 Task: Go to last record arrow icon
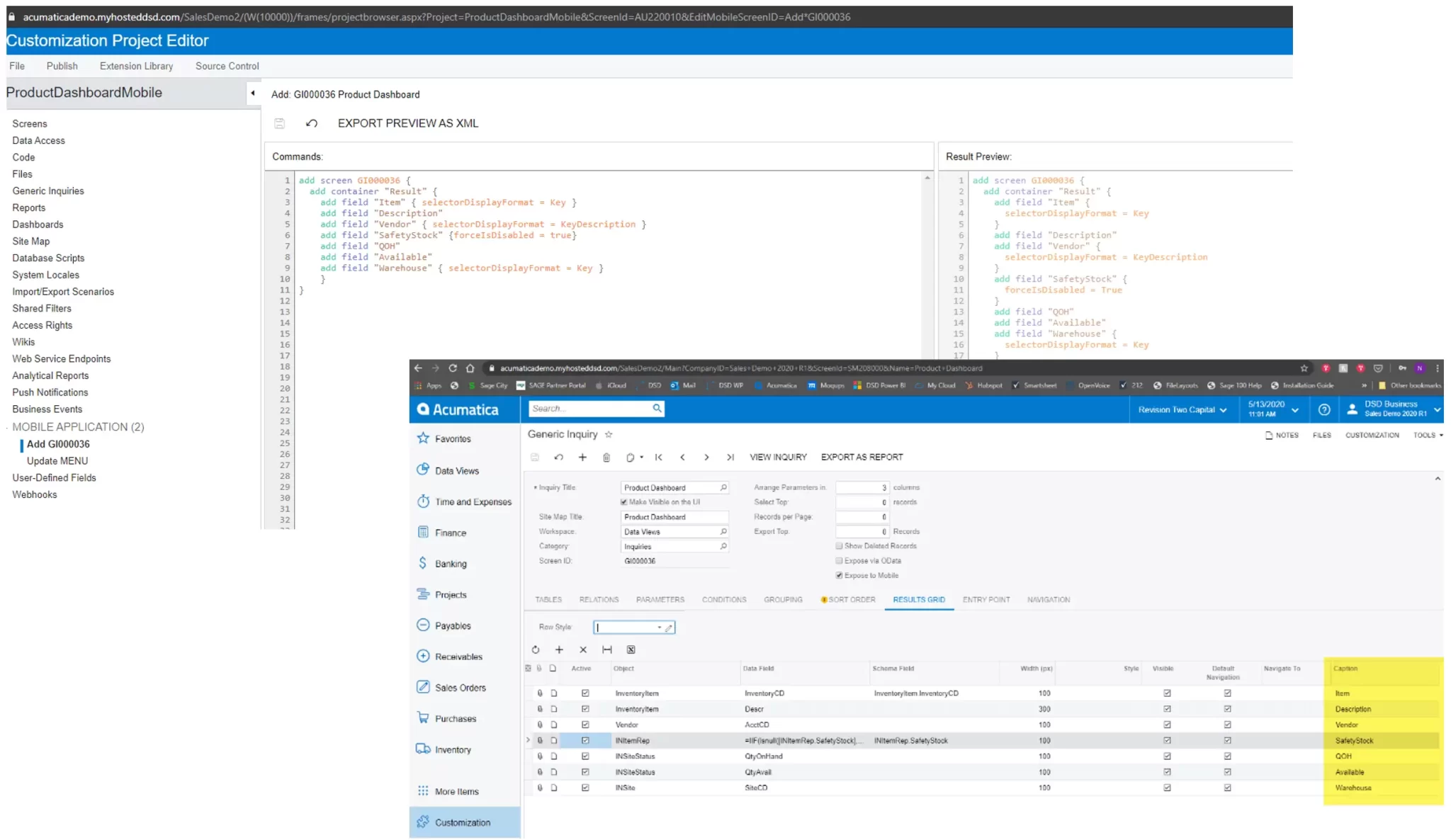(730, 458)
